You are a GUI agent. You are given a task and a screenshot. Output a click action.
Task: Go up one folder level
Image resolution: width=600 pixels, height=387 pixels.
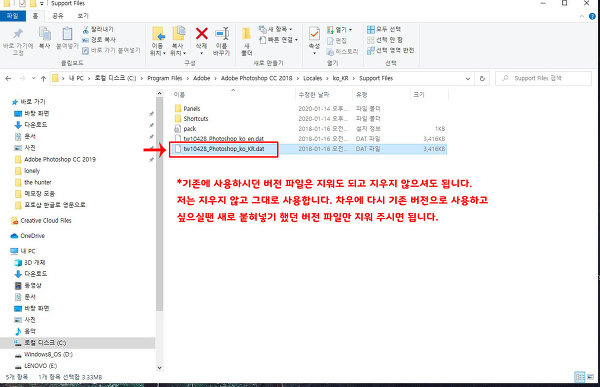click(43, 78)
